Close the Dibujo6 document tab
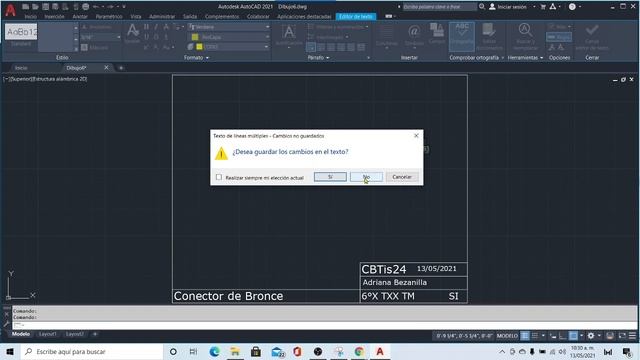 click(x=106, y=67)
